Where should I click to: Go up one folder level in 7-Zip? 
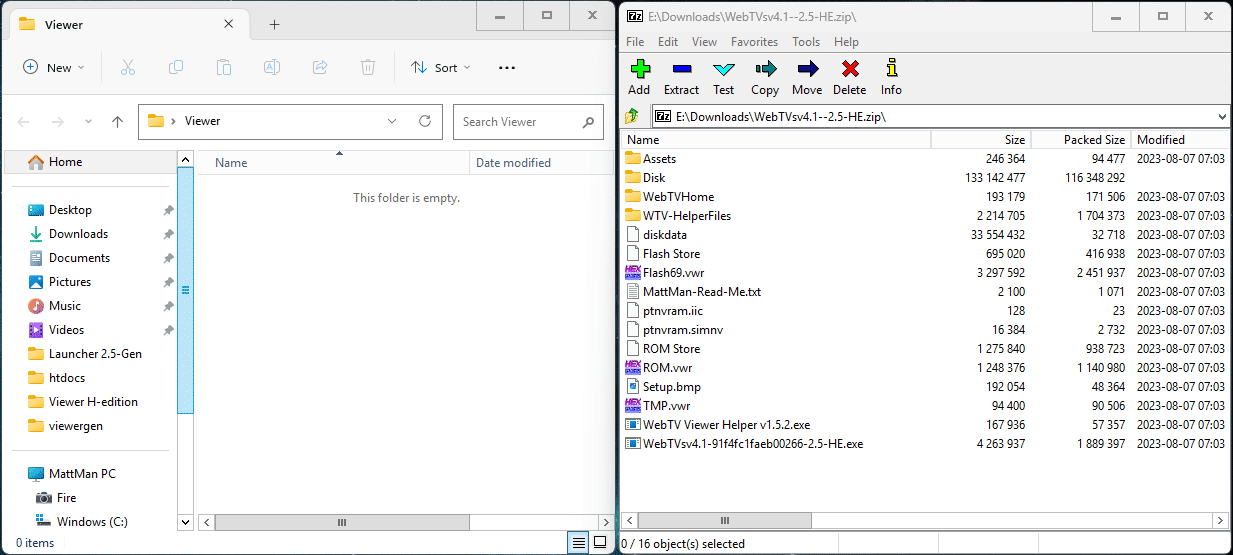point(632,117)
